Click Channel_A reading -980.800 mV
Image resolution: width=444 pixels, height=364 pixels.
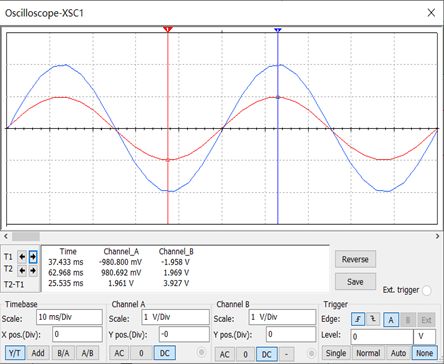tap(120, 262)
